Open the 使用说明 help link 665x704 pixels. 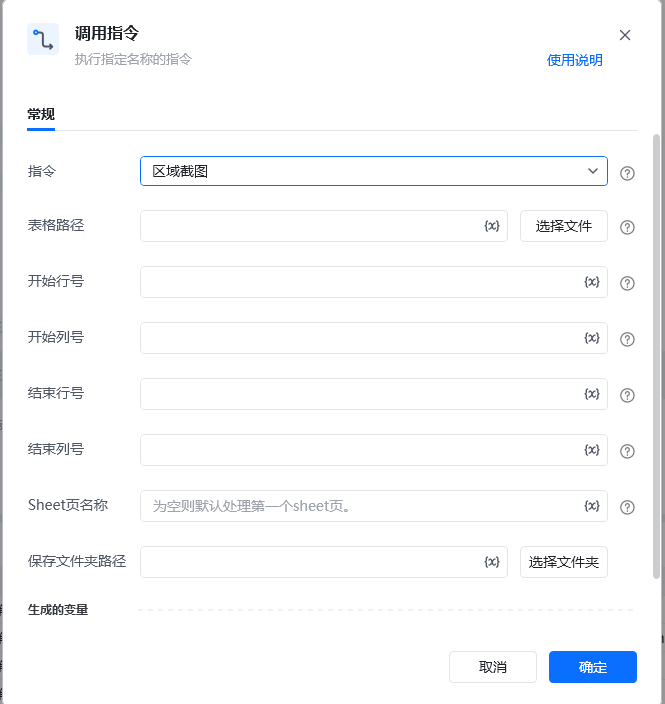point(574,60)
